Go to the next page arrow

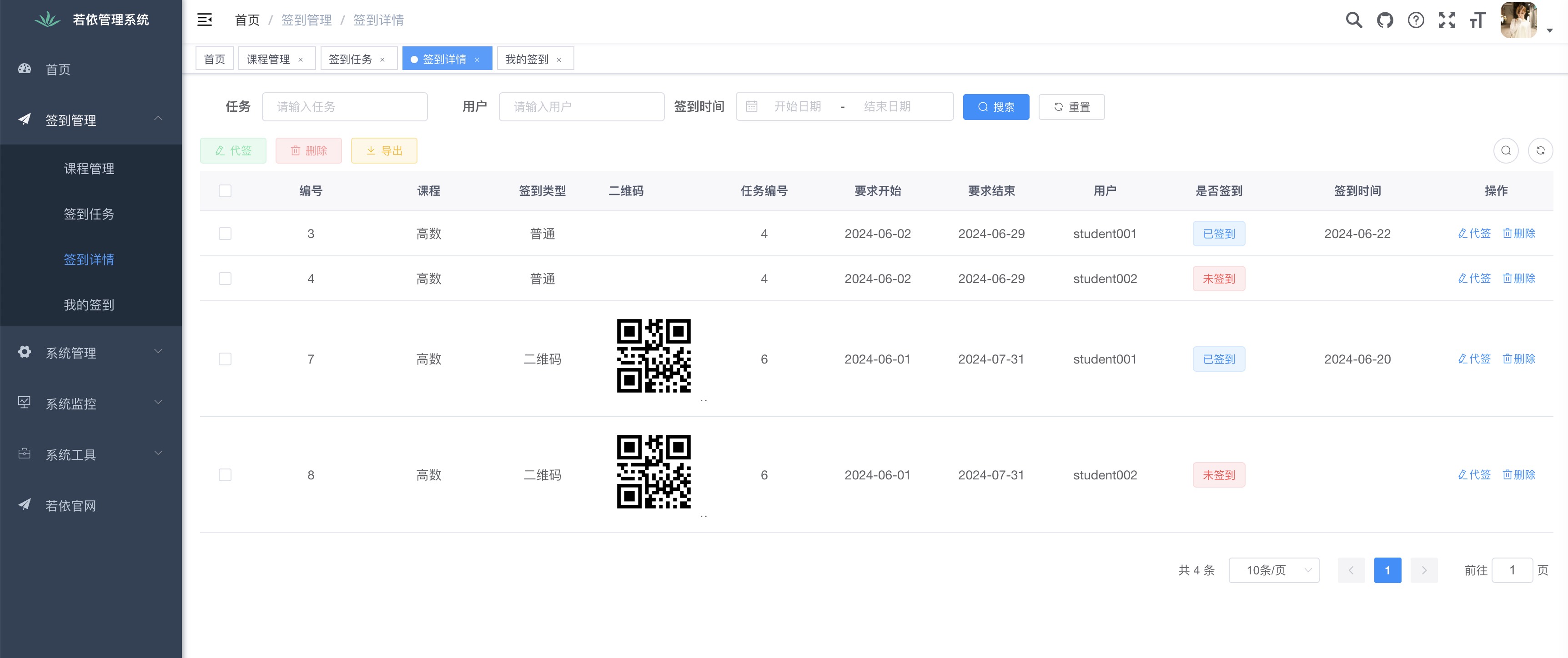point(1424,570)
